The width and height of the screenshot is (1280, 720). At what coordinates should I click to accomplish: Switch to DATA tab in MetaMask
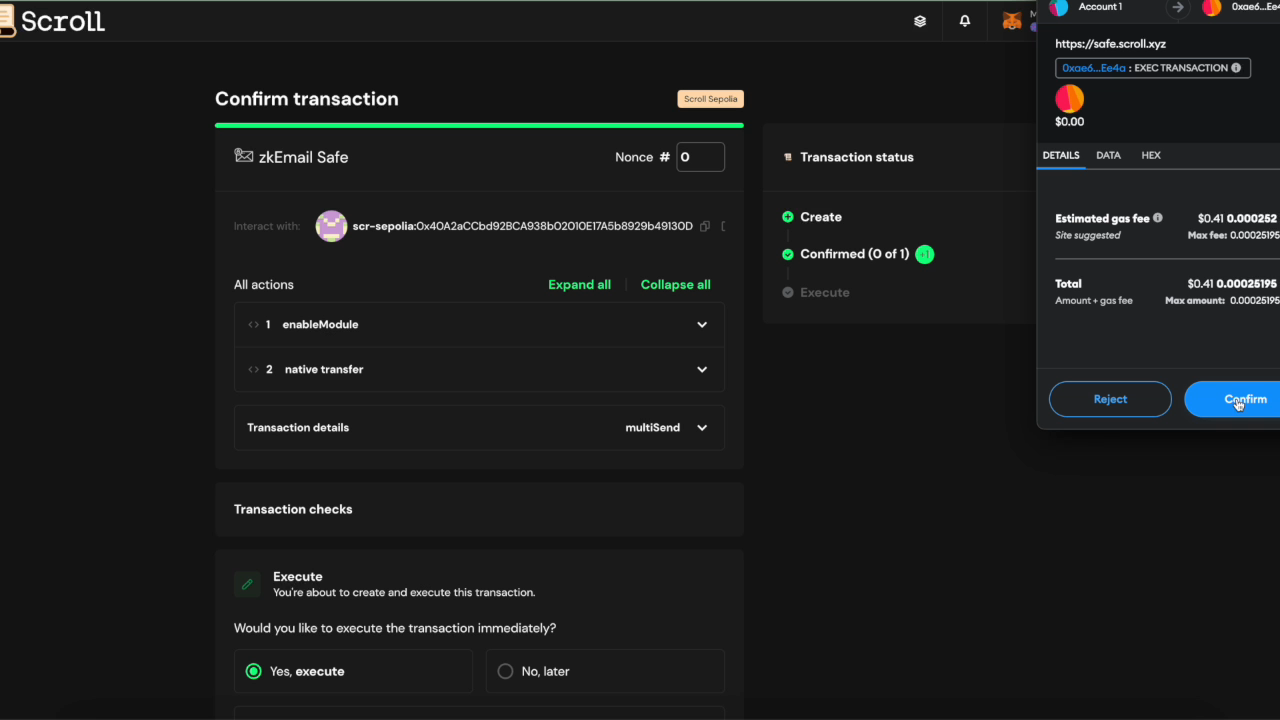pyautogui.click(x=1108, y=156)
